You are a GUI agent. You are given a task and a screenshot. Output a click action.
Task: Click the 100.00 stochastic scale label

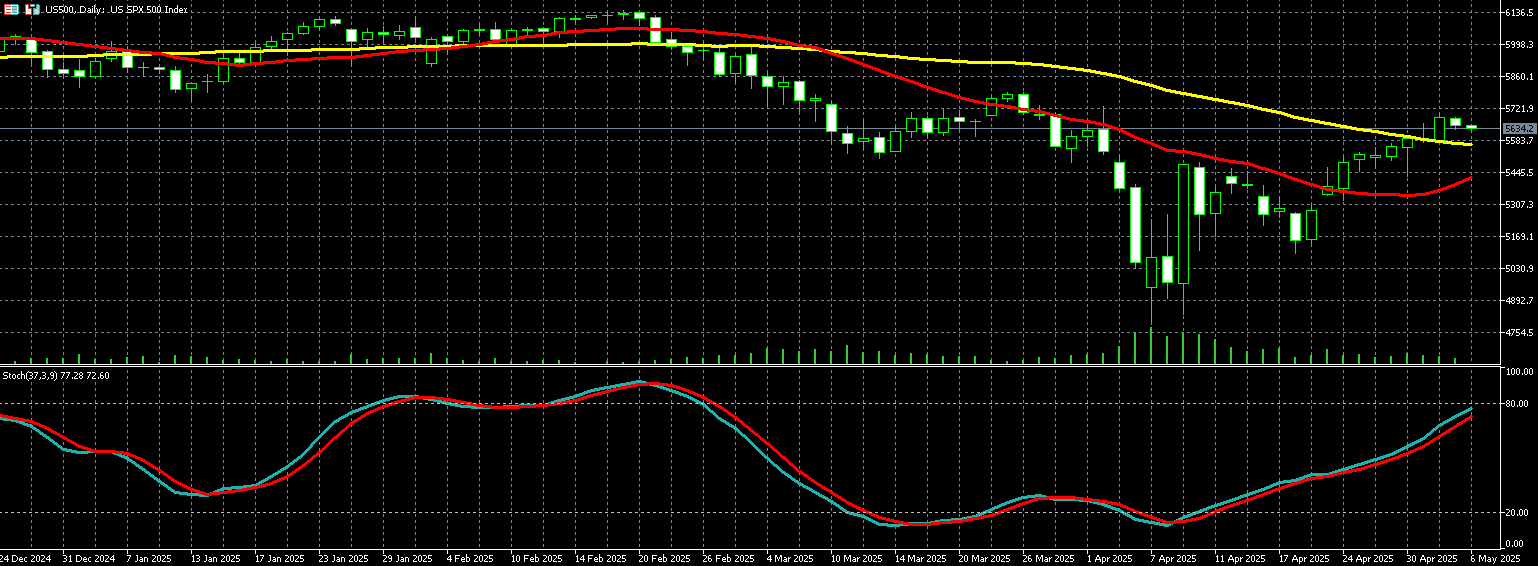coord(1518,372)
